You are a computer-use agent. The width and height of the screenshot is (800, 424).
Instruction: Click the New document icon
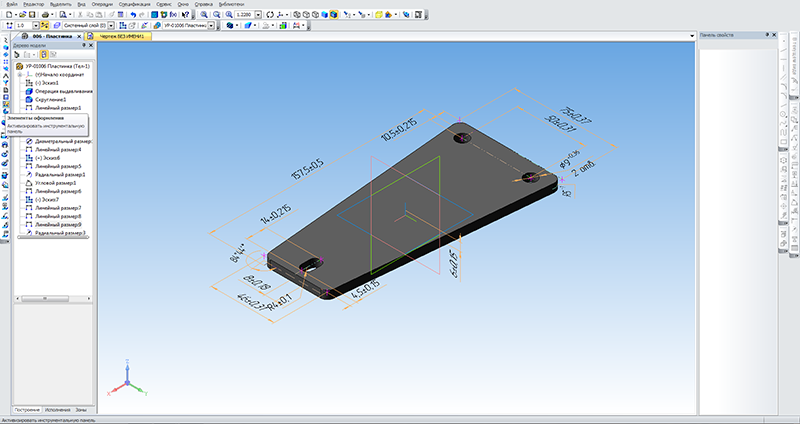[x=7, y=15]
